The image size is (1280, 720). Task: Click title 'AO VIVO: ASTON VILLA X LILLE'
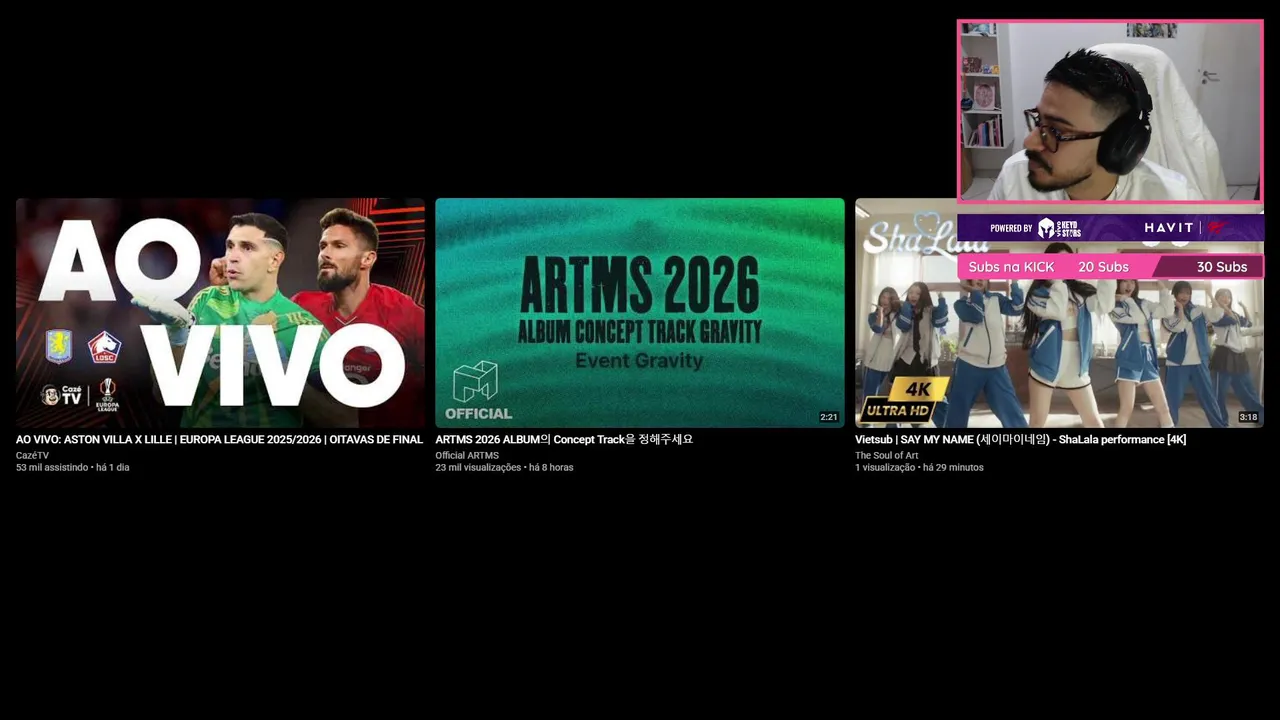(x=219, y=439)
